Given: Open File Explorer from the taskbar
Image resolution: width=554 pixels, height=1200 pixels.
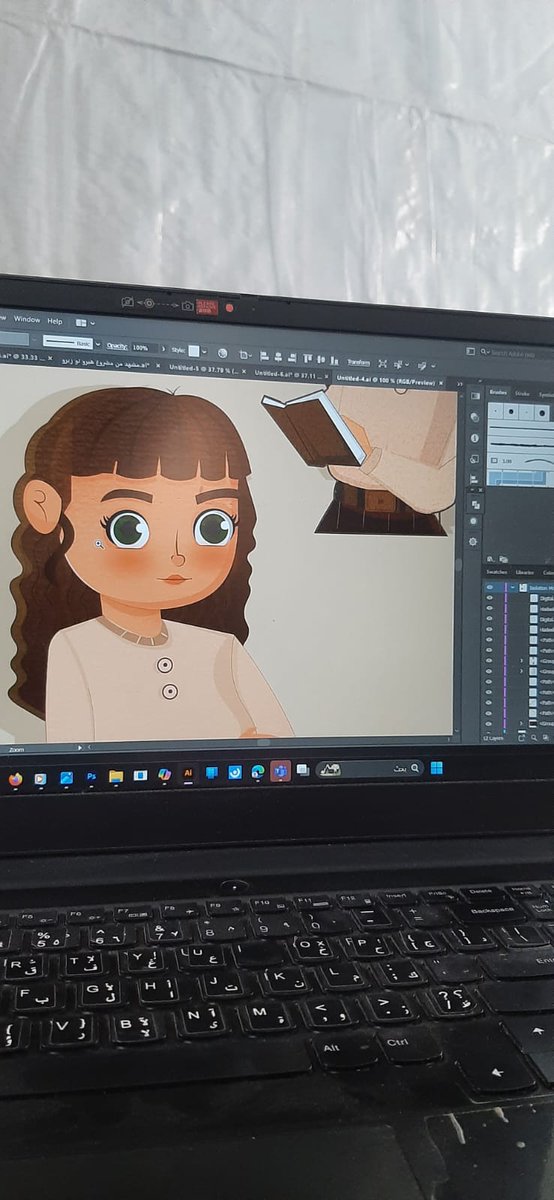Looking at the screenshot, I should (x=116, y=775).
